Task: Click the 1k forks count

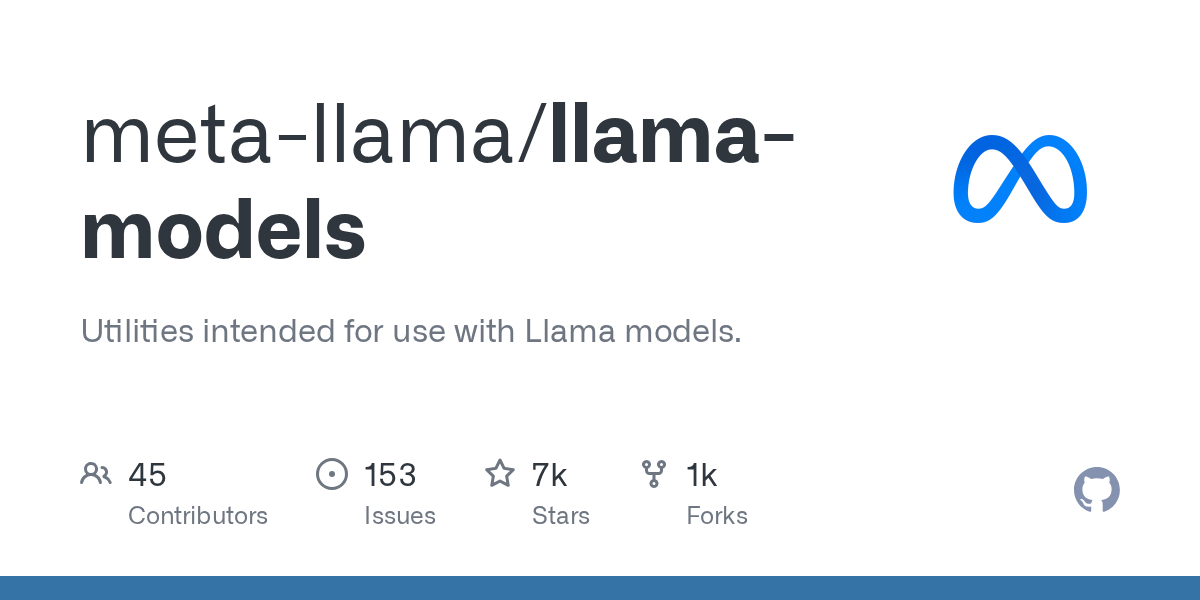Action: [x=701, y=475]
